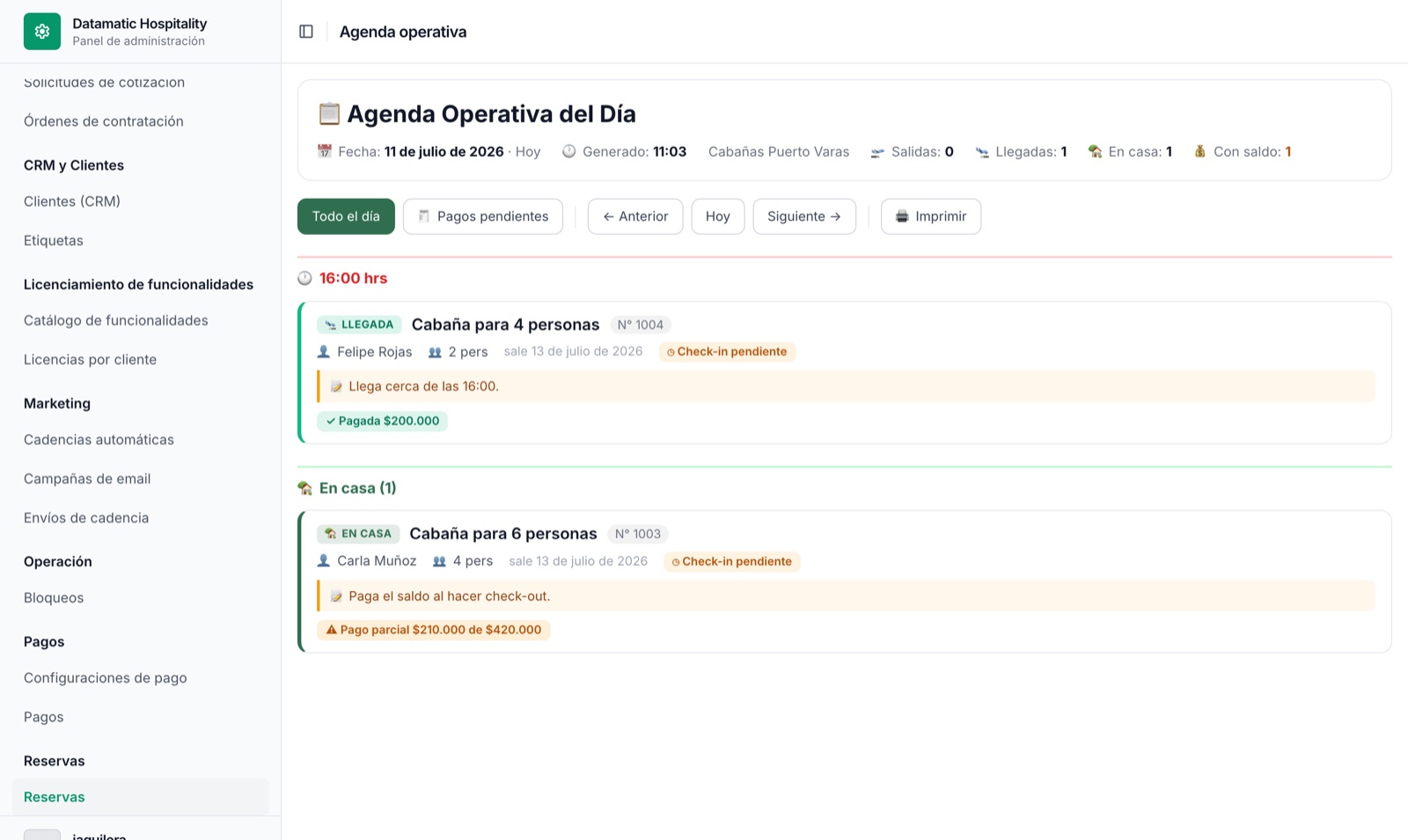1408x840 pixels.
Task: Click the CRM y Clientes section heading
Action: coord(74,165)
